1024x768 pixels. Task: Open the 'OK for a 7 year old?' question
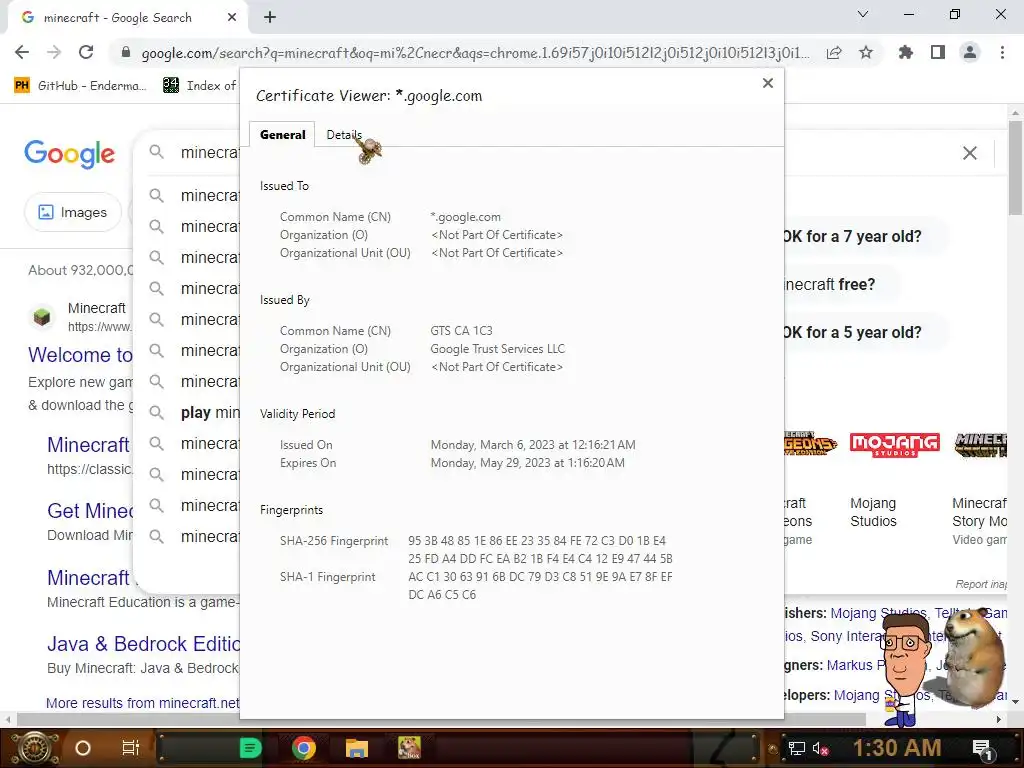coord(852,236)
